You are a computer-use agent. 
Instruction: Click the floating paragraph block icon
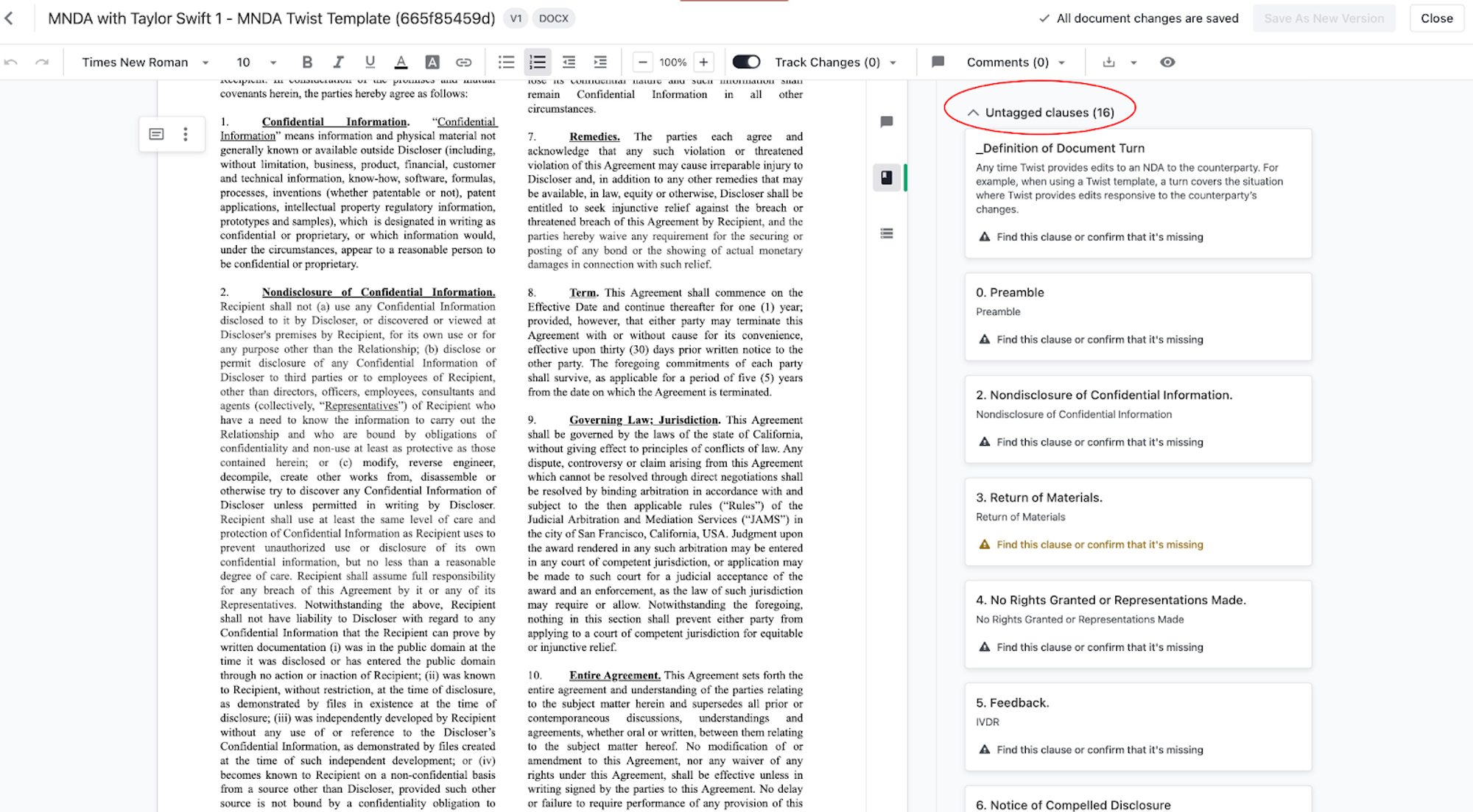pos(156,134)
